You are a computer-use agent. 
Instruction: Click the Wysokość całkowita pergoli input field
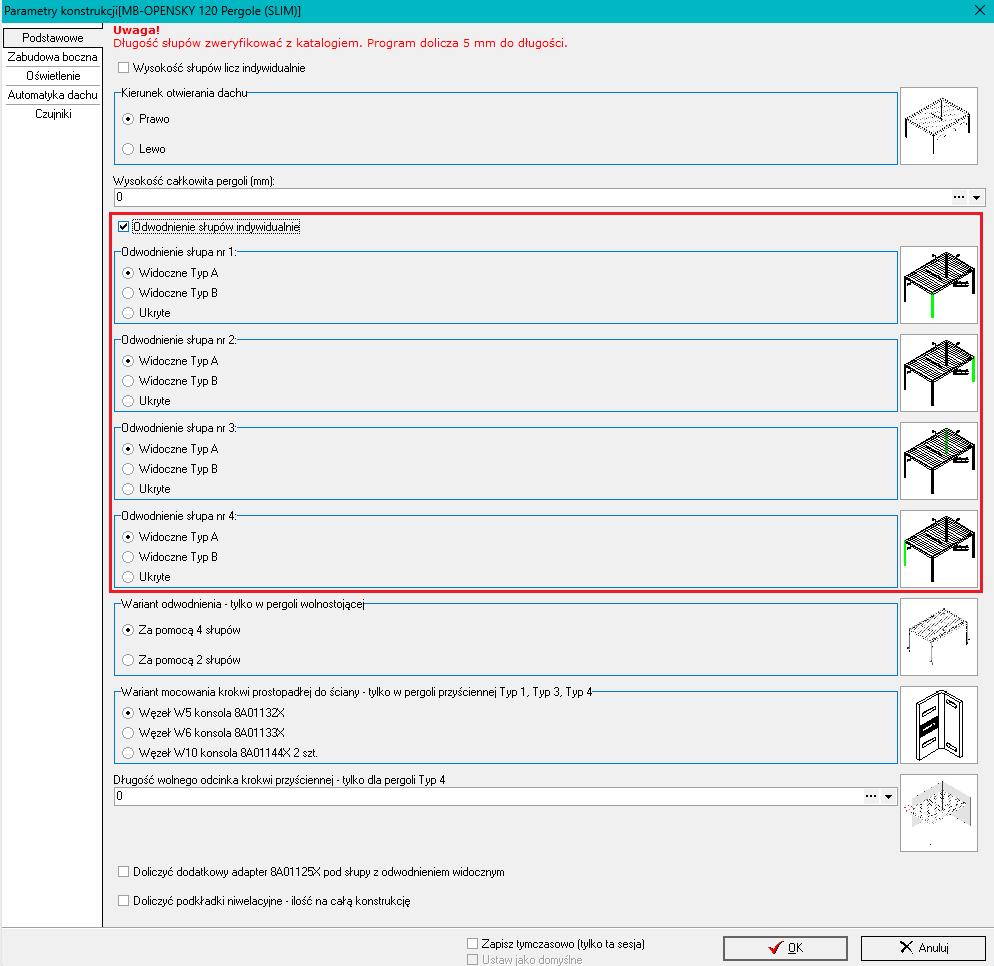[x=530, y=197]
